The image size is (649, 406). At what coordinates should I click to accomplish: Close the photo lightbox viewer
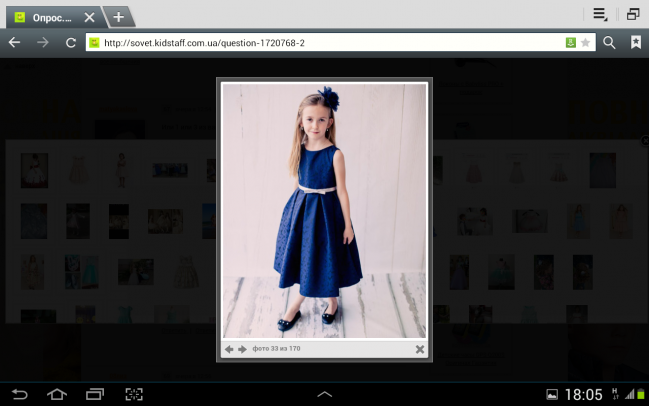pos(420,349)
